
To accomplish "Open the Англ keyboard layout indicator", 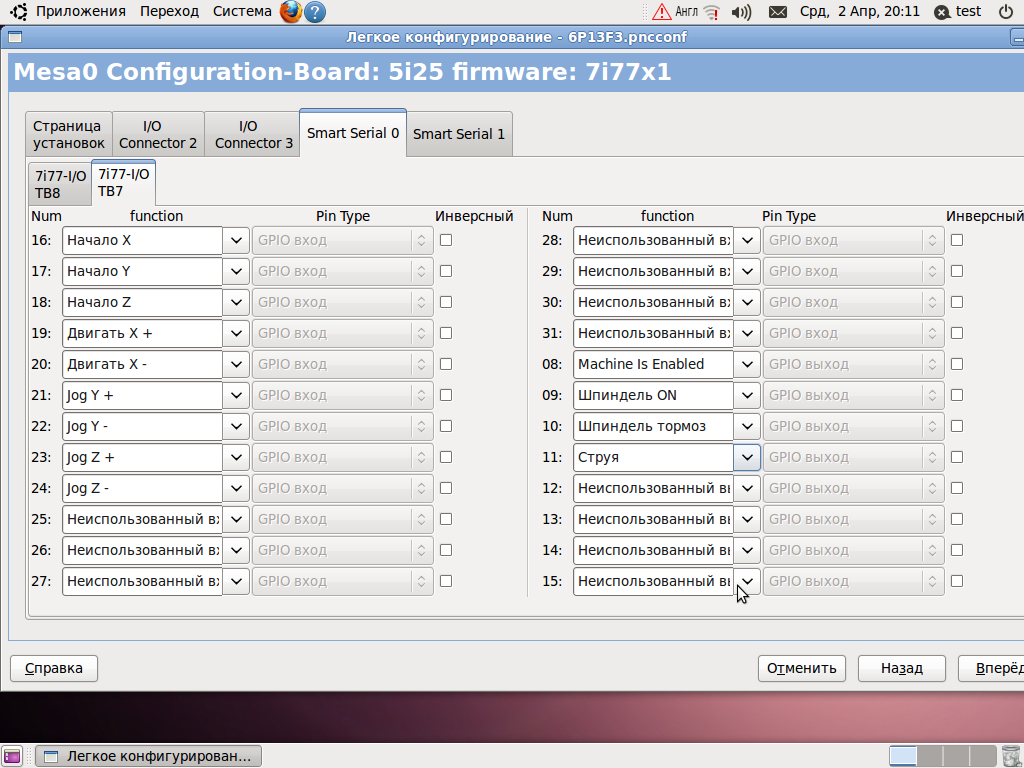I will coord(686,12).
